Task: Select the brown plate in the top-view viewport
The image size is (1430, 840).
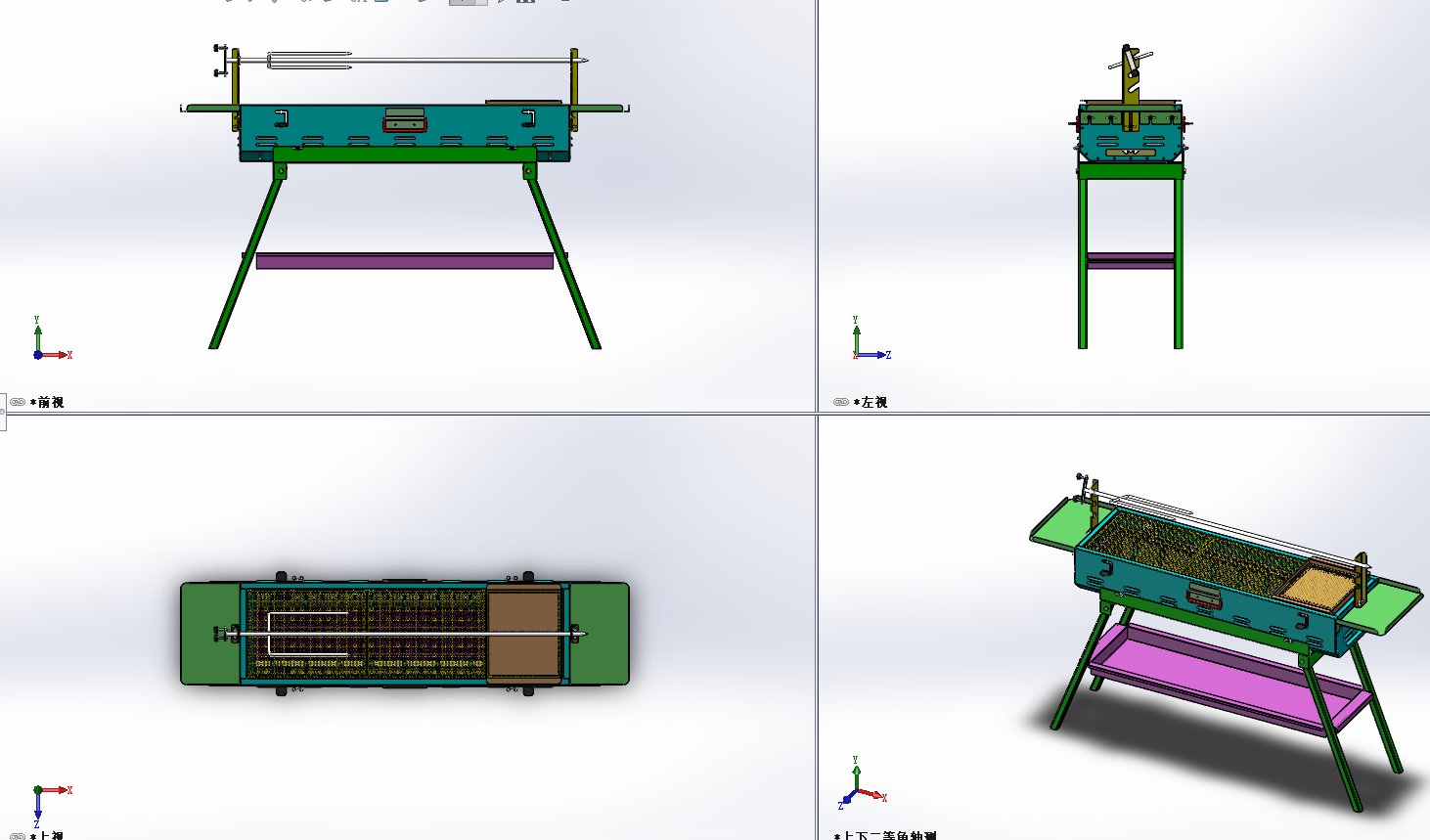Action: [x=525, y=634]
